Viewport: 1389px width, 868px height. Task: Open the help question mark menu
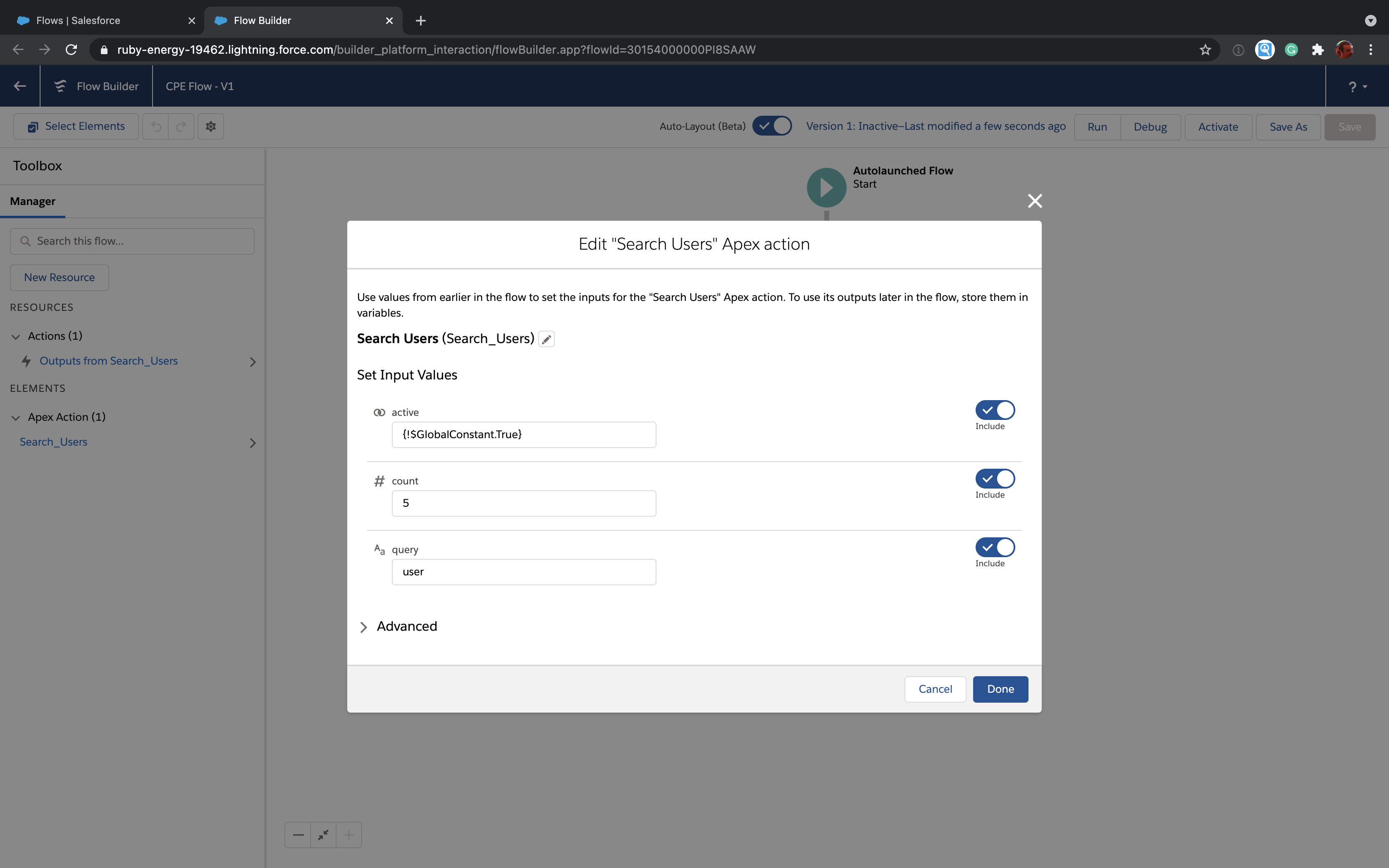pos(1356,87)
